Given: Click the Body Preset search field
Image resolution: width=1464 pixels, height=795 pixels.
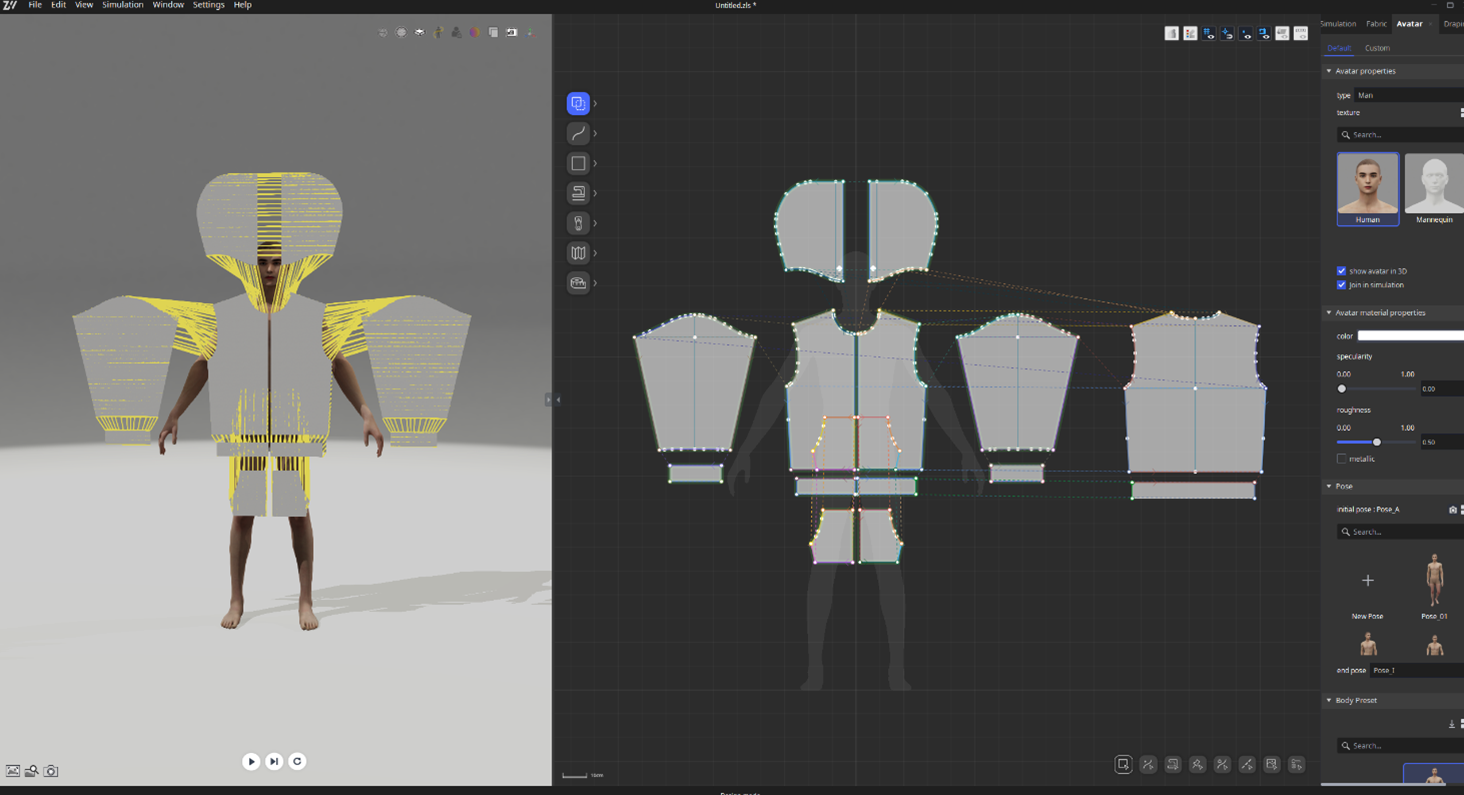Looking at the screenshot, I should 1400,746.
